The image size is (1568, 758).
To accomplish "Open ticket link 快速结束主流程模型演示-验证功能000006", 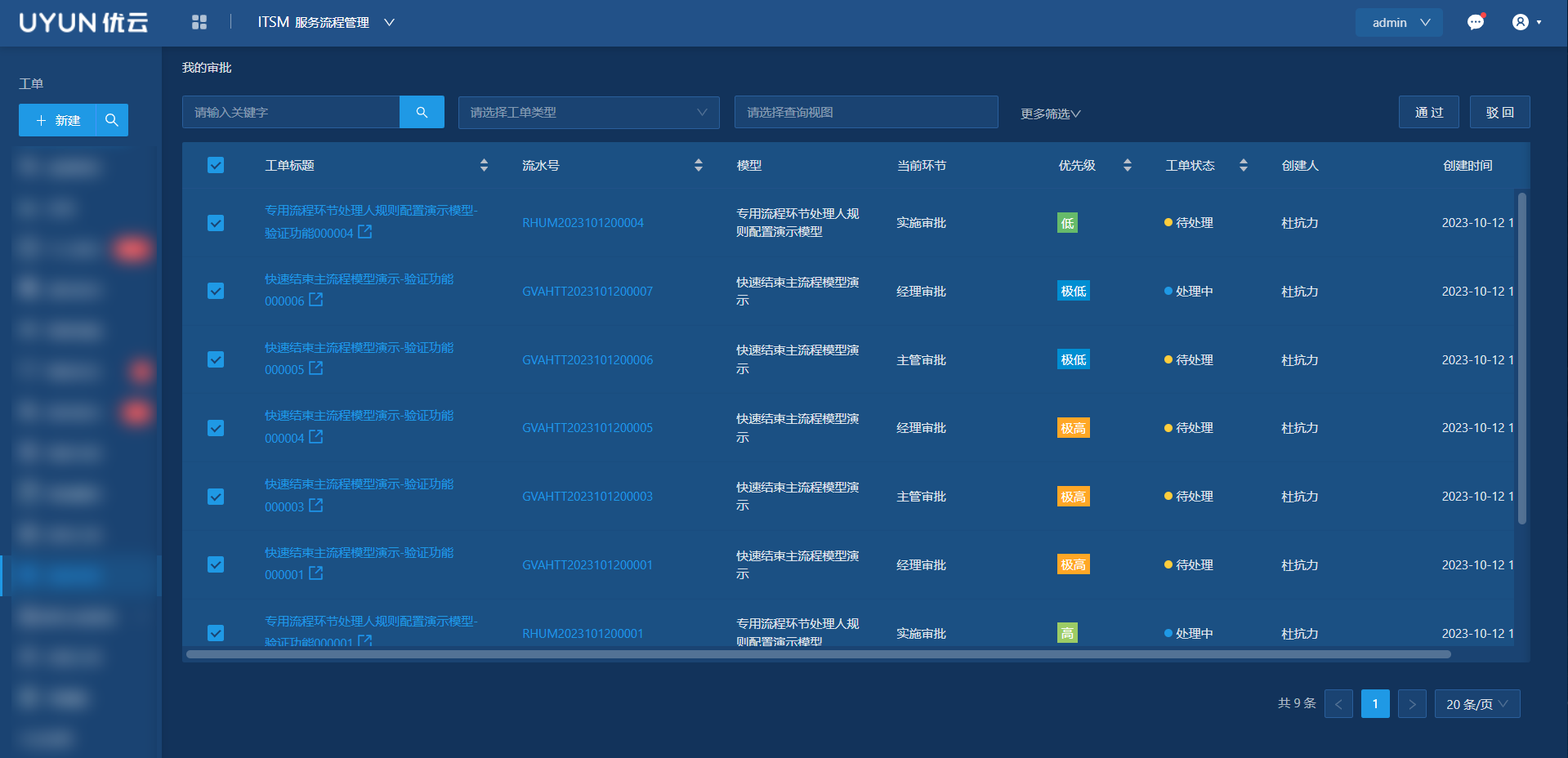I will (359, 290).
